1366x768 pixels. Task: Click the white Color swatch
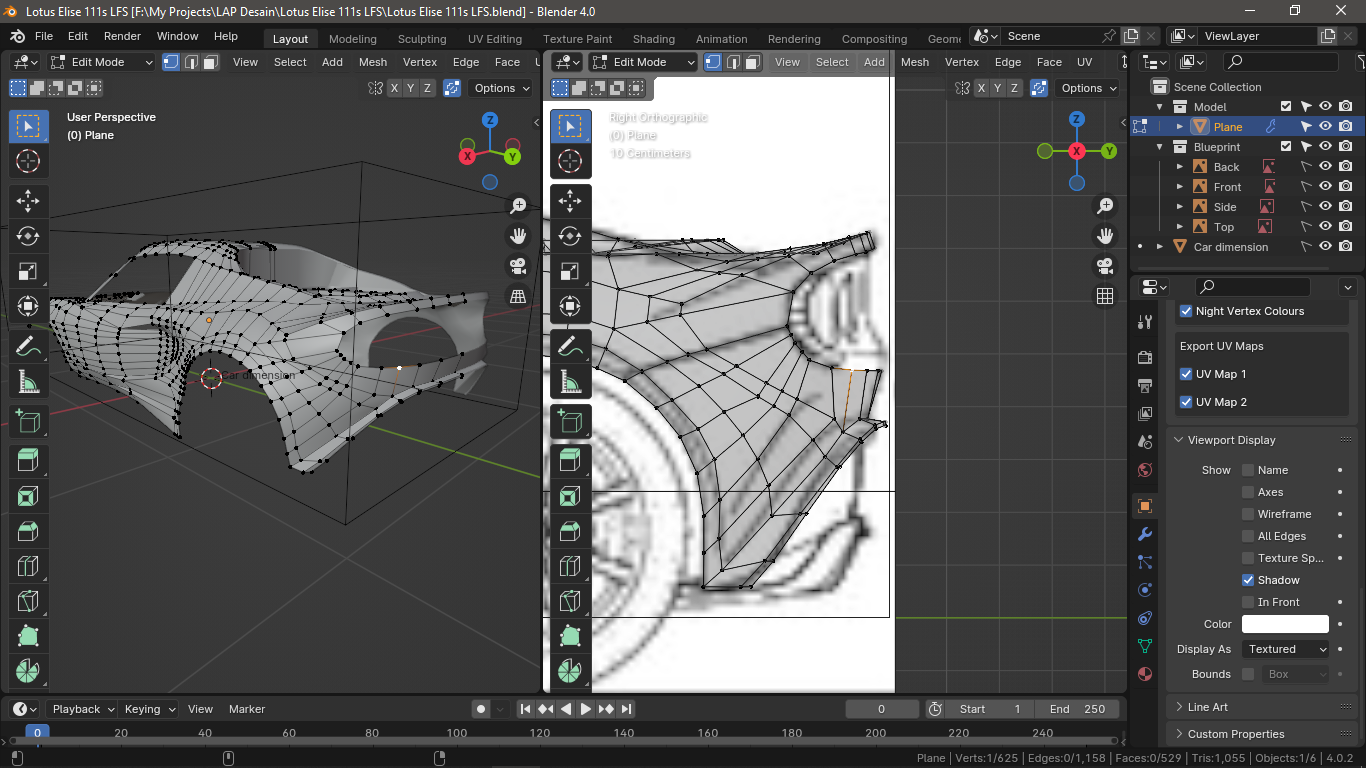[1285, 624]
